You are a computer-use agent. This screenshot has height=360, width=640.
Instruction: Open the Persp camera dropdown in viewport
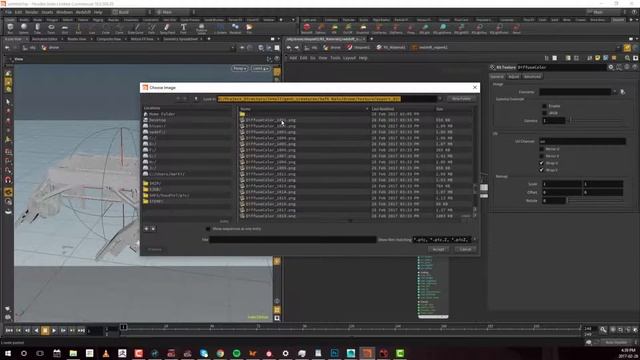(240, 68)
